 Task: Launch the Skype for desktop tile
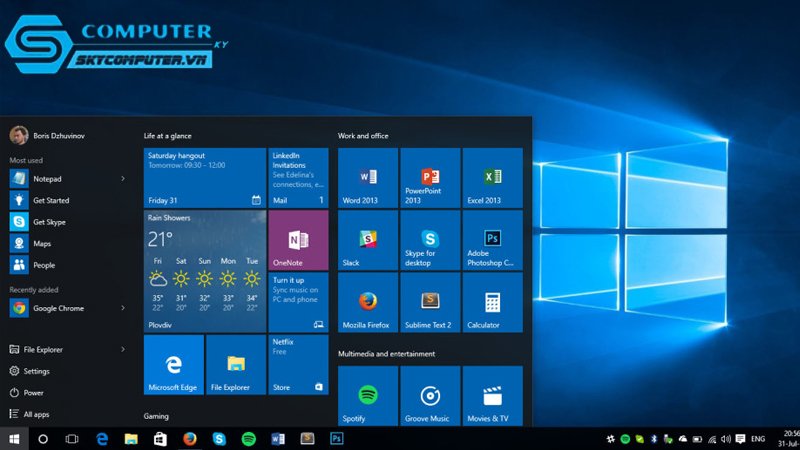coord(430,240)
